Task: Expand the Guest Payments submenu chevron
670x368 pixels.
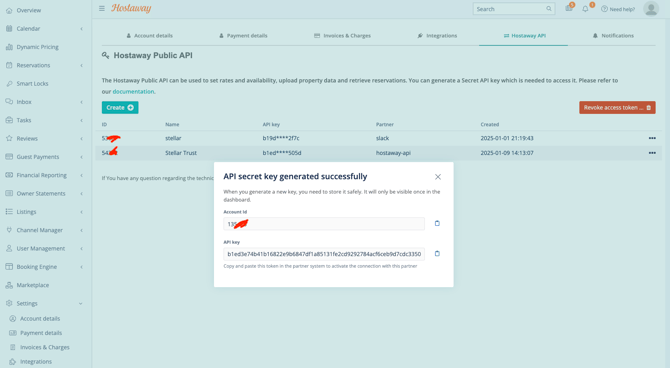Action: 81,157
